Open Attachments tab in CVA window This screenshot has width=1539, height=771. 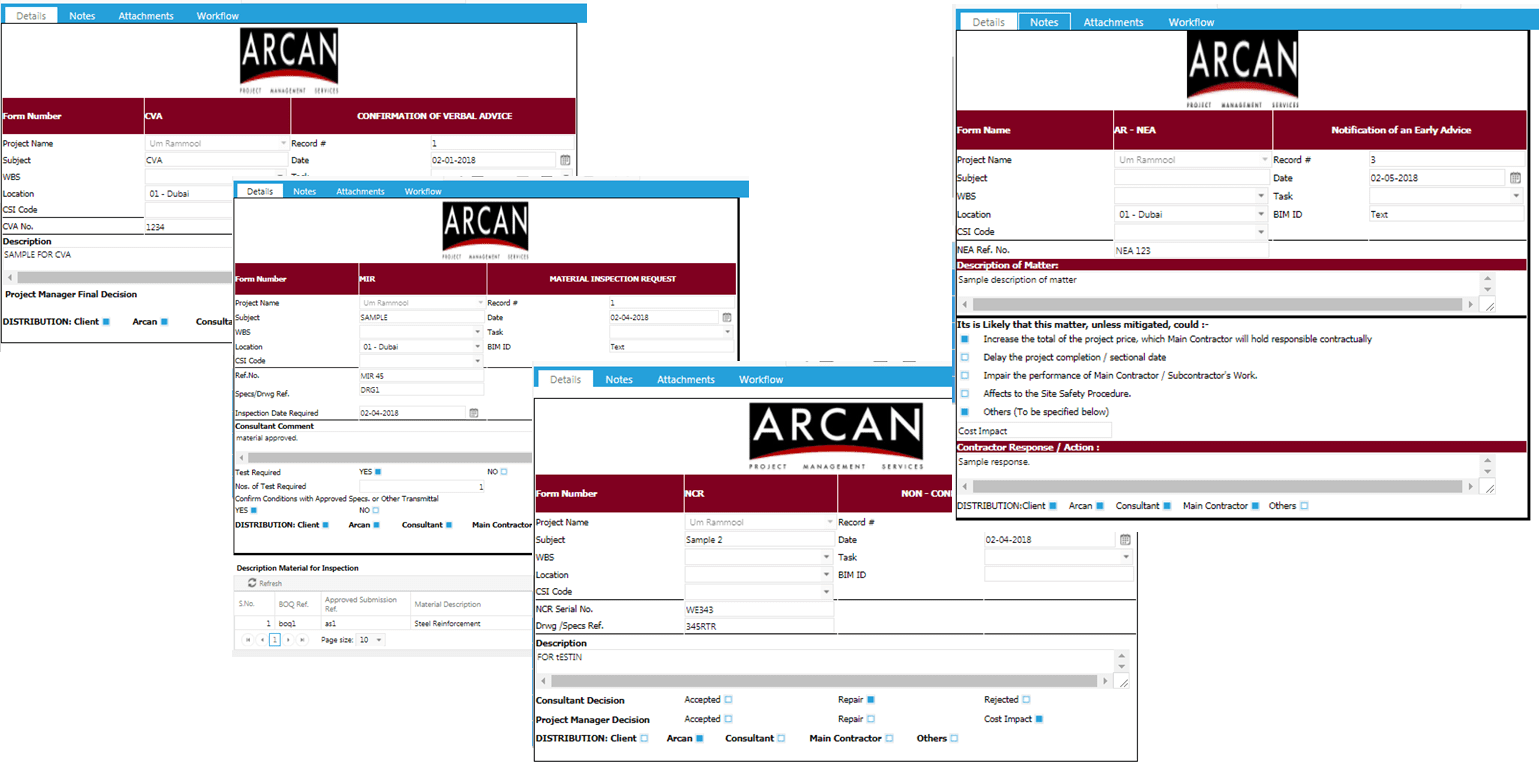point(146,16)
